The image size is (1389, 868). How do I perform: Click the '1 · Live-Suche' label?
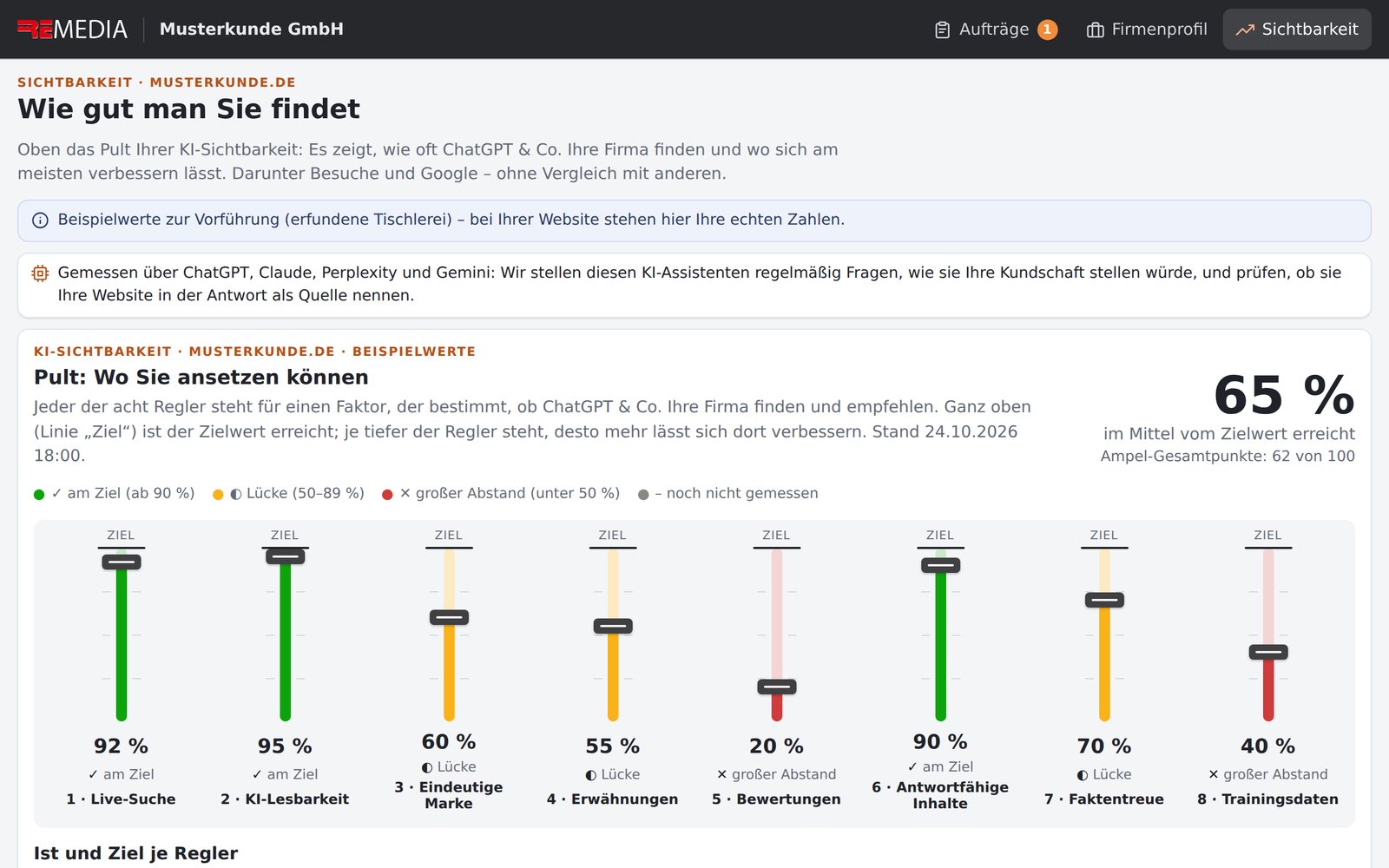(x=122, y=799)
